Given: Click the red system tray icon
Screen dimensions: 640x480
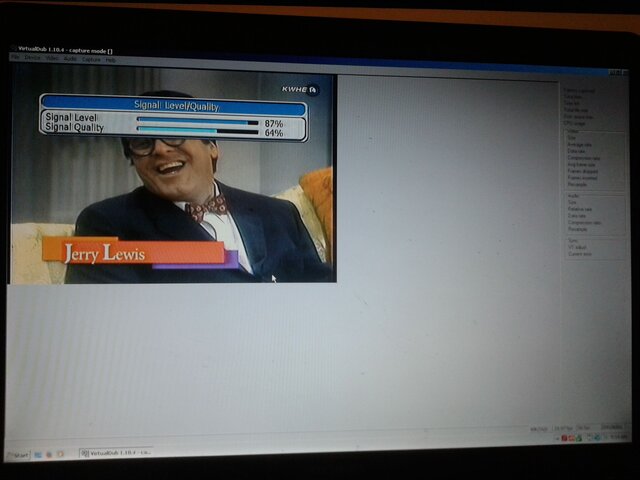Looking at the screenshot, I should click(x=564, y=438).
